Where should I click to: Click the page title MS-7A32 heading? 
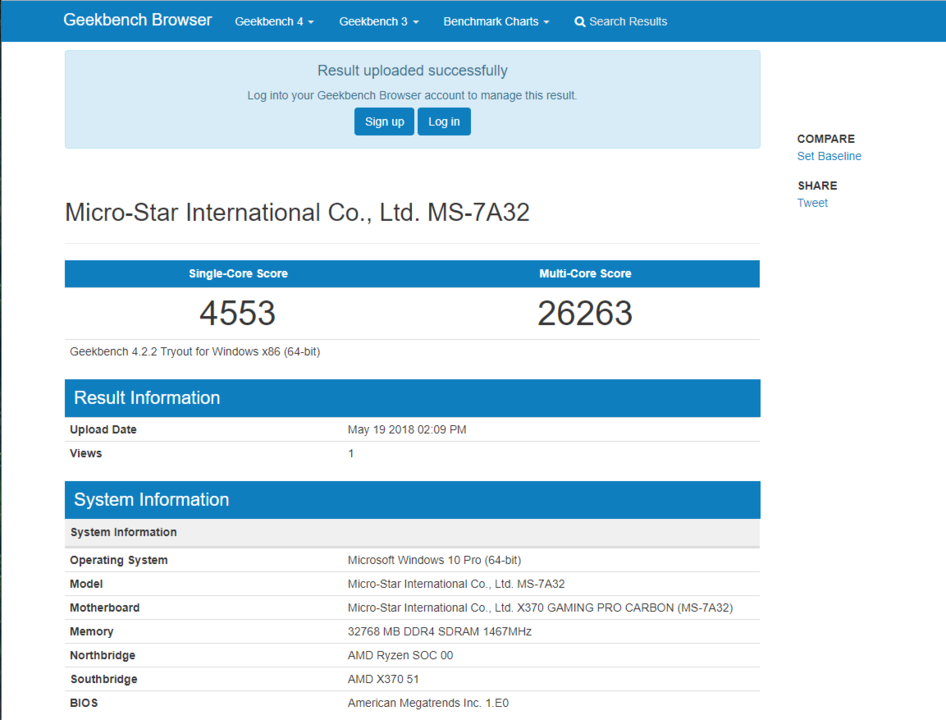click(297, 212)
